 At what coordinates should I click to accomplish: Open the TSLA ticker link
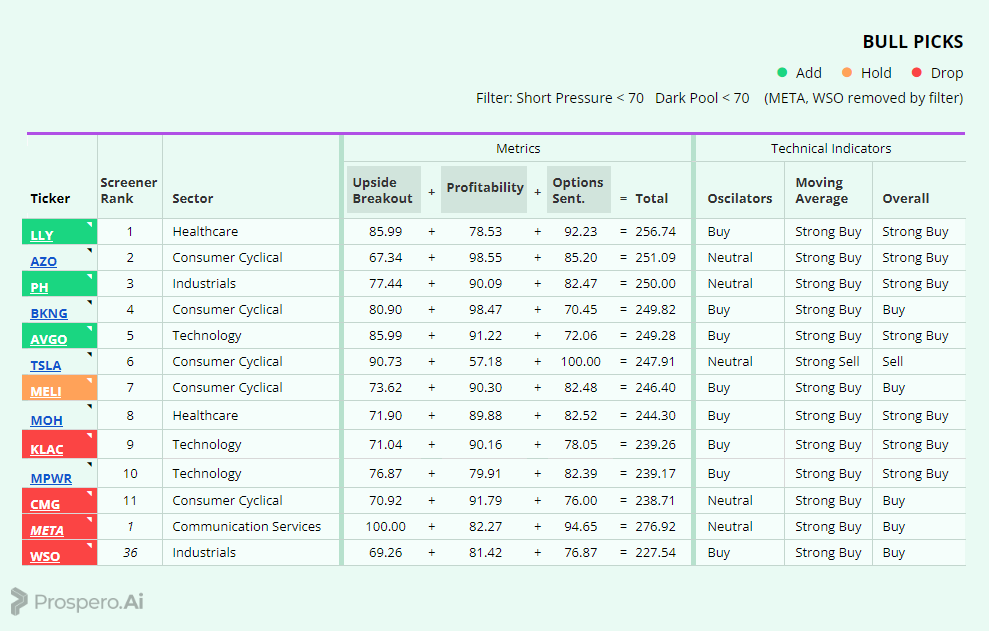(x=45, y=365)
